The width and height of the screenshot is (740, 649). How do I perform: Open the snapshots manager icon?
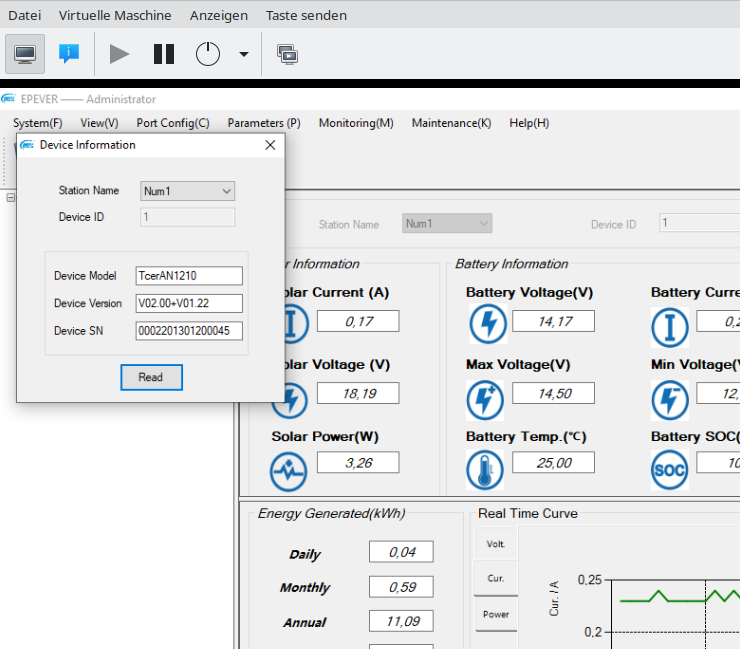coord(287,54)
